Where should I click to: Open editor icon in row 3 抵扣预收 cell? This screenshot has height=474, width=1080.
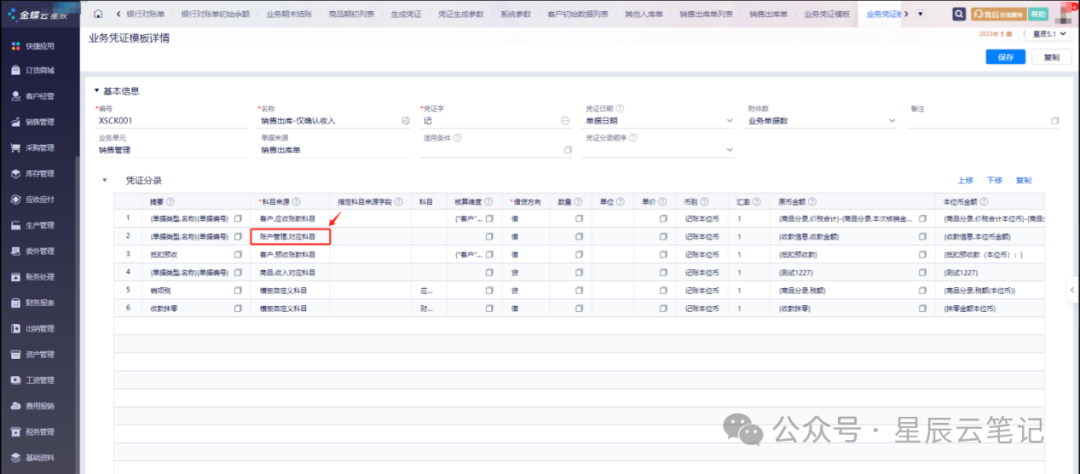238,255
